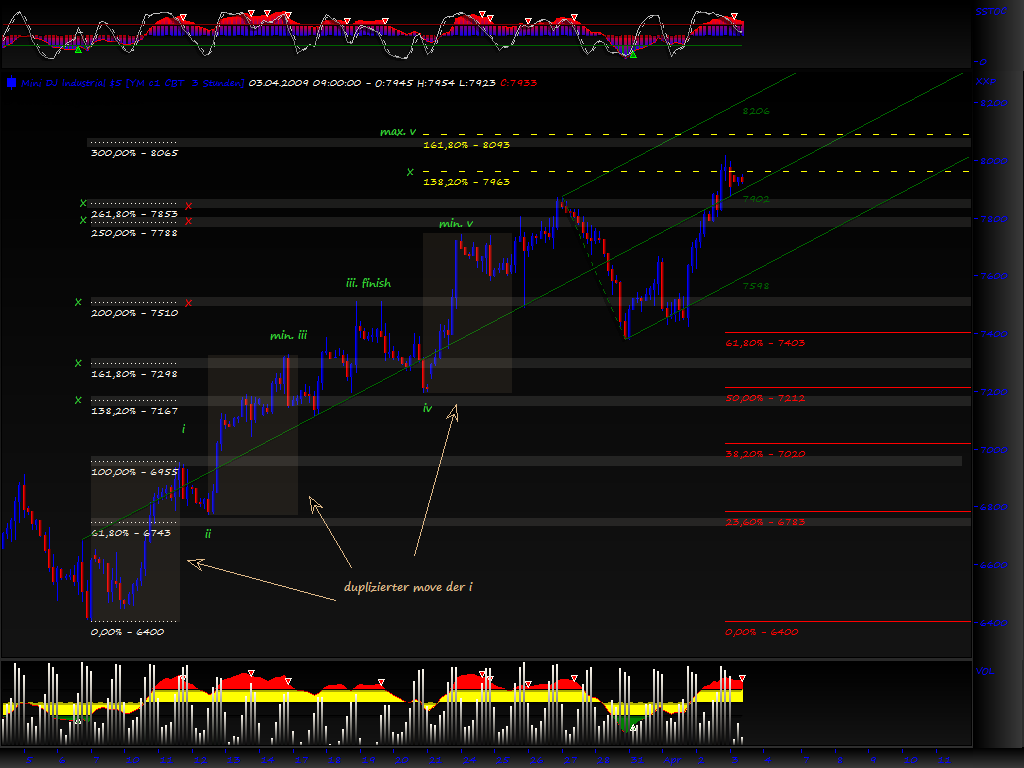Screen dimensions: 1024x768
Task: Click the green channel value 7598
Action: [756, 286]
